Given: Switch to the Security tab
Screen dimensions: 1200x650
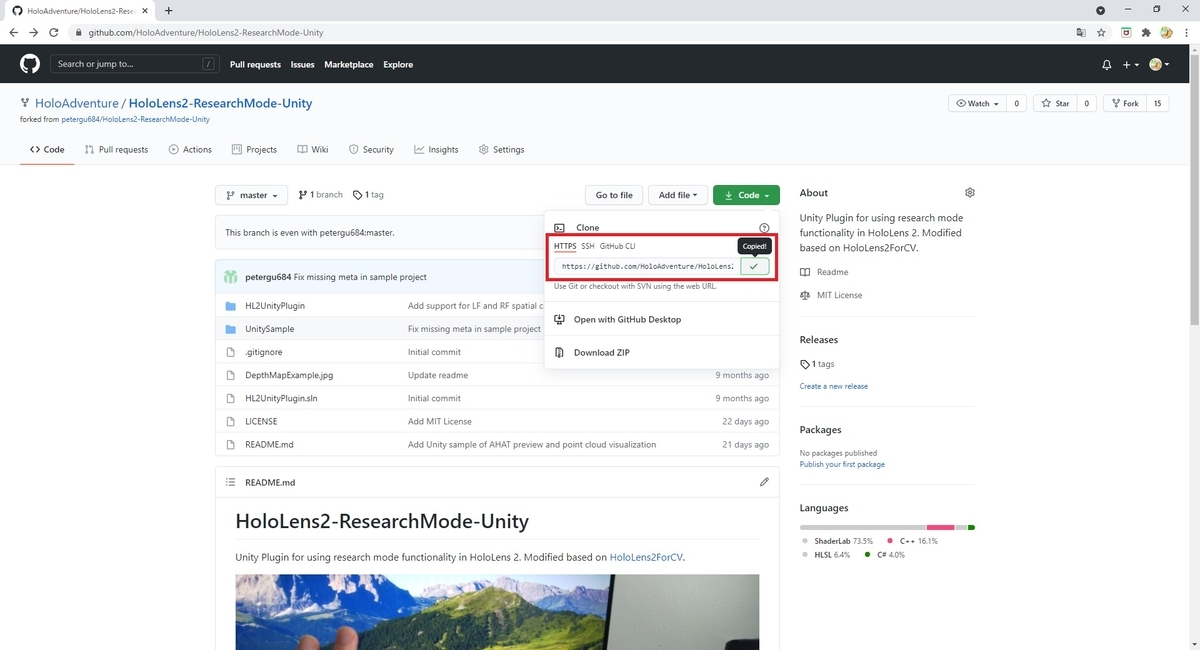Looking at the screenshot, I should (371, 149).
